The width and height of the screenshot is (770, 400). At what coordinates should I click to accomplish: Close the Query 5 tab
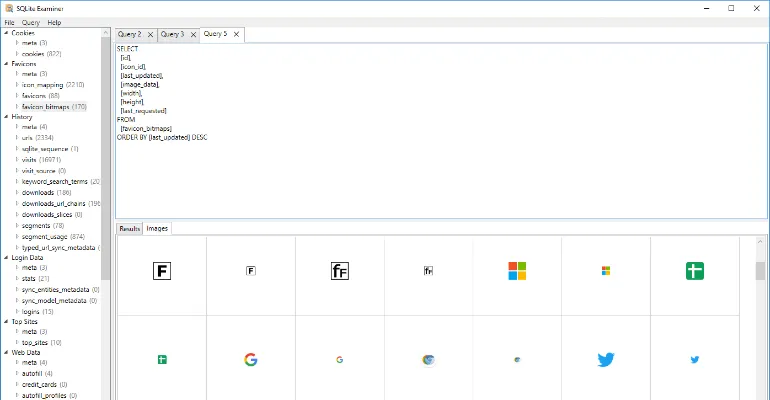236,34
